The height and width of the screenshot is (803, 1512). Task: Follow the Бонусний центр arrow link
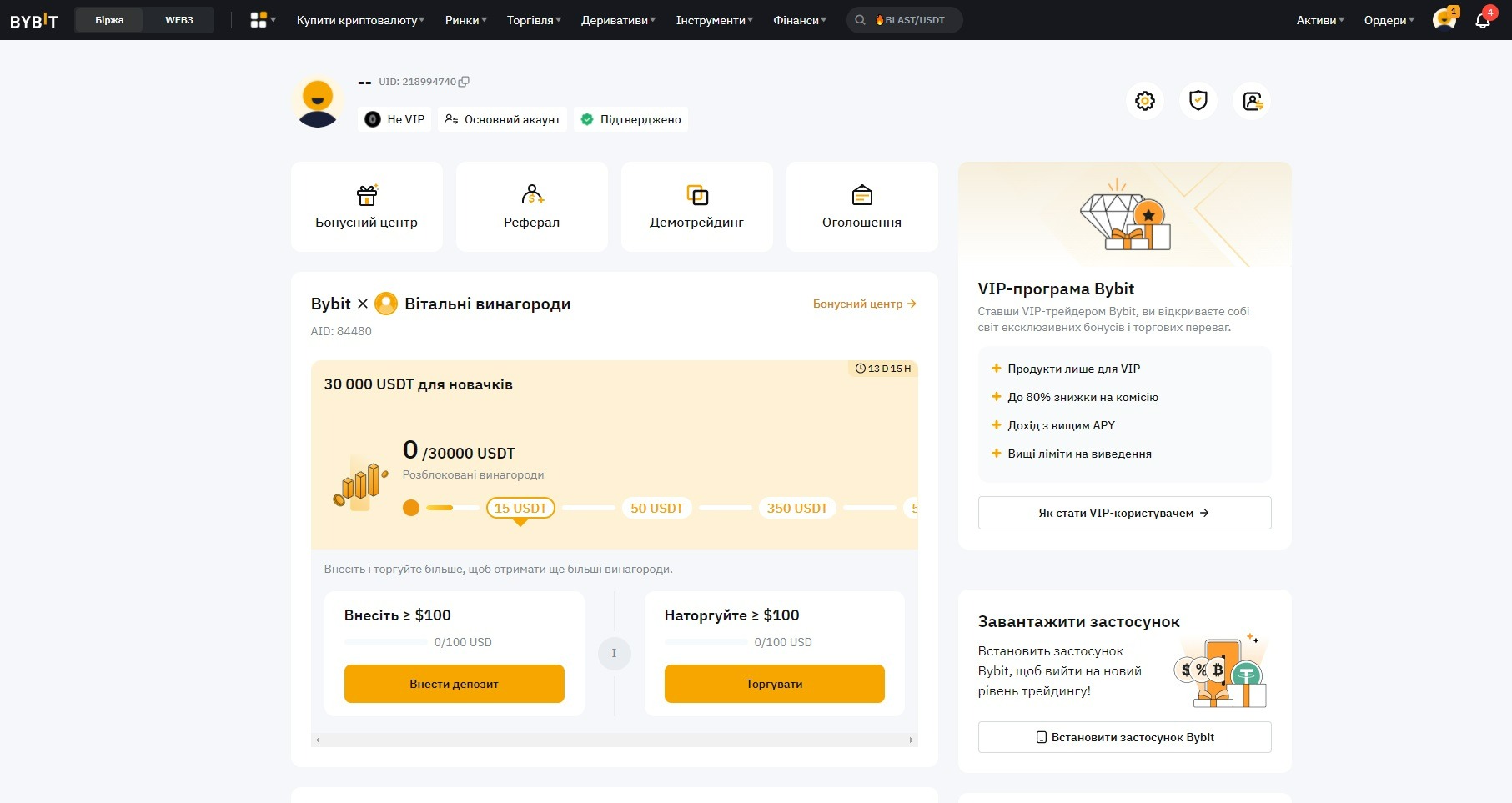pyautogui.click(x=864, y=304)
